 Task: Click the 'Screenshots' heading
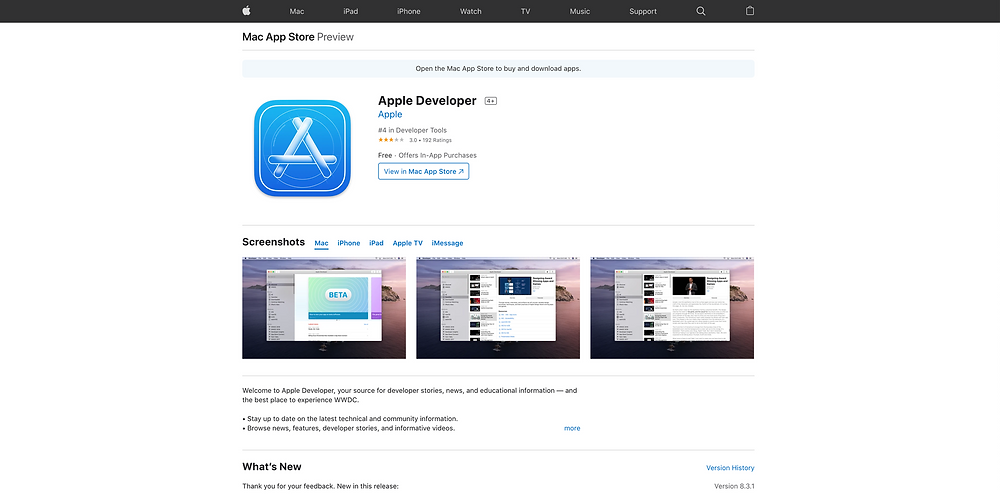pos(274,242)
